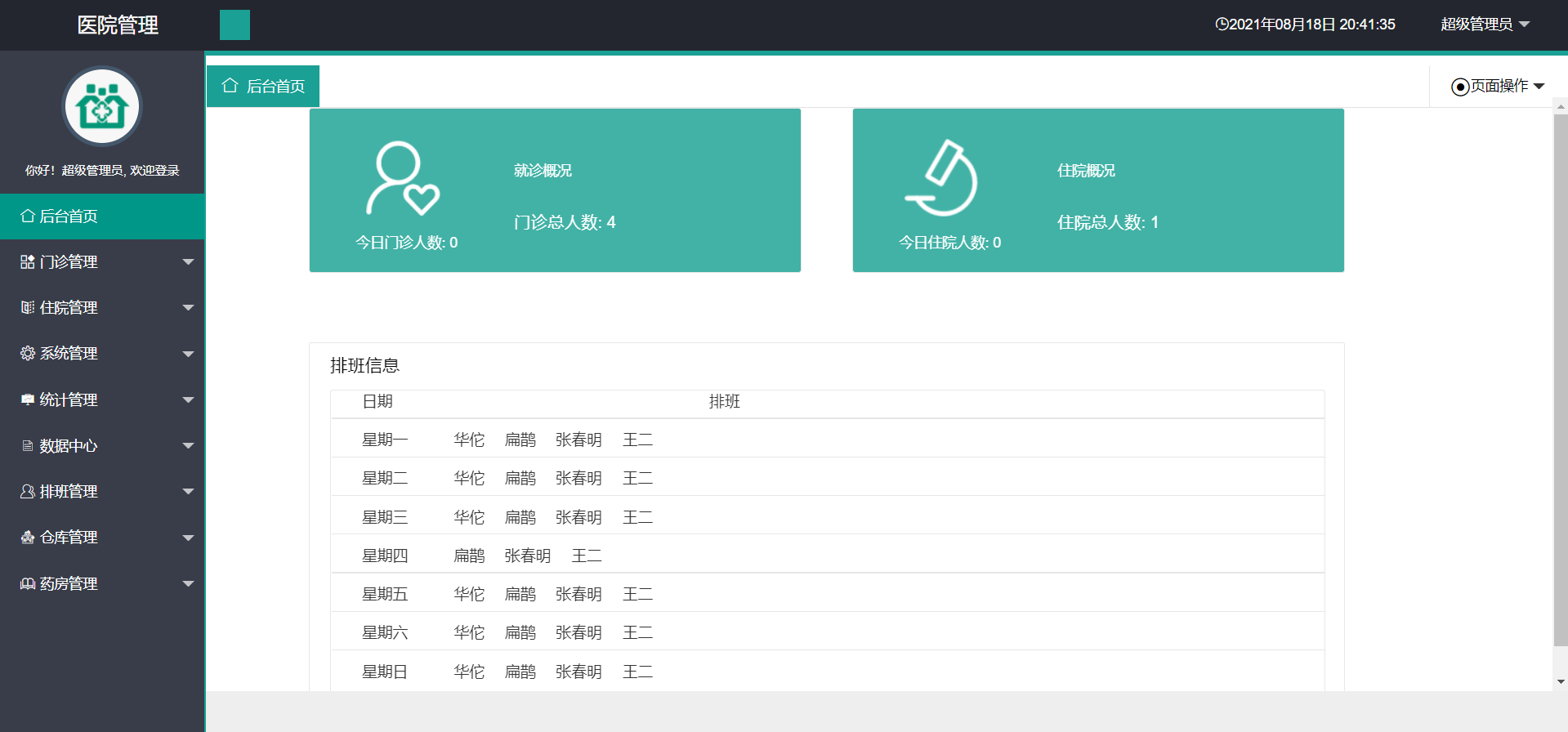
Task: Click the 门诊管理 grid icon
Action: coord(28,262)
